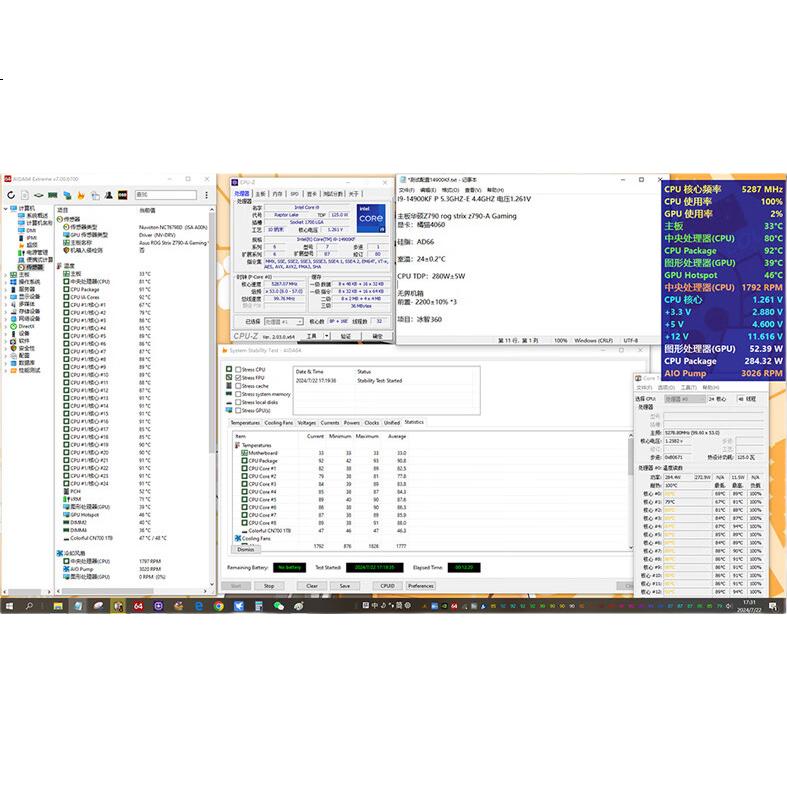Screen dimensions: 787x787
Task: Click the folder-copy icon next to the flame icon
Action: point(95,195)
